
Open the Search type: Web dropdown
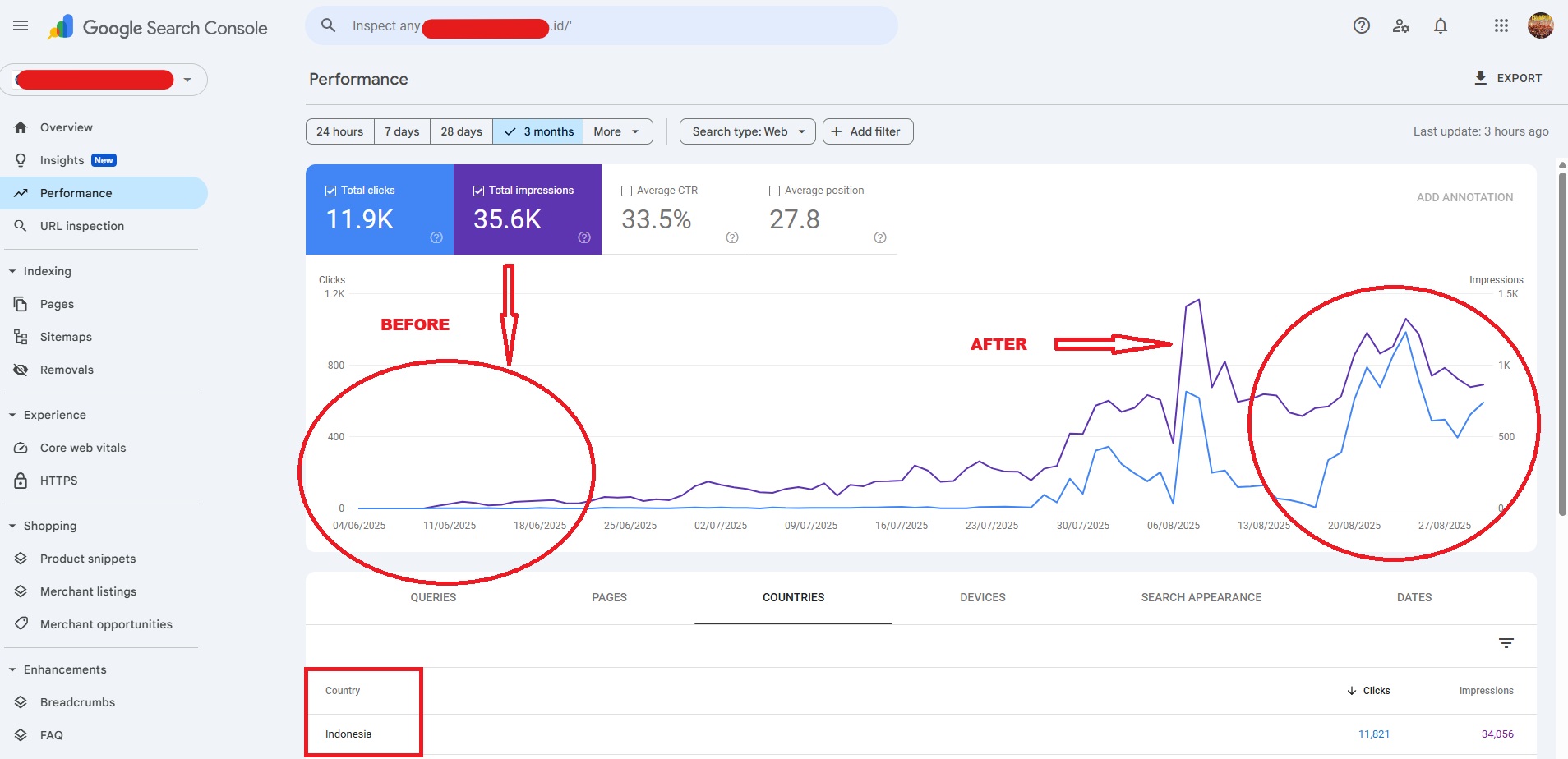click(x=747, y=131)
